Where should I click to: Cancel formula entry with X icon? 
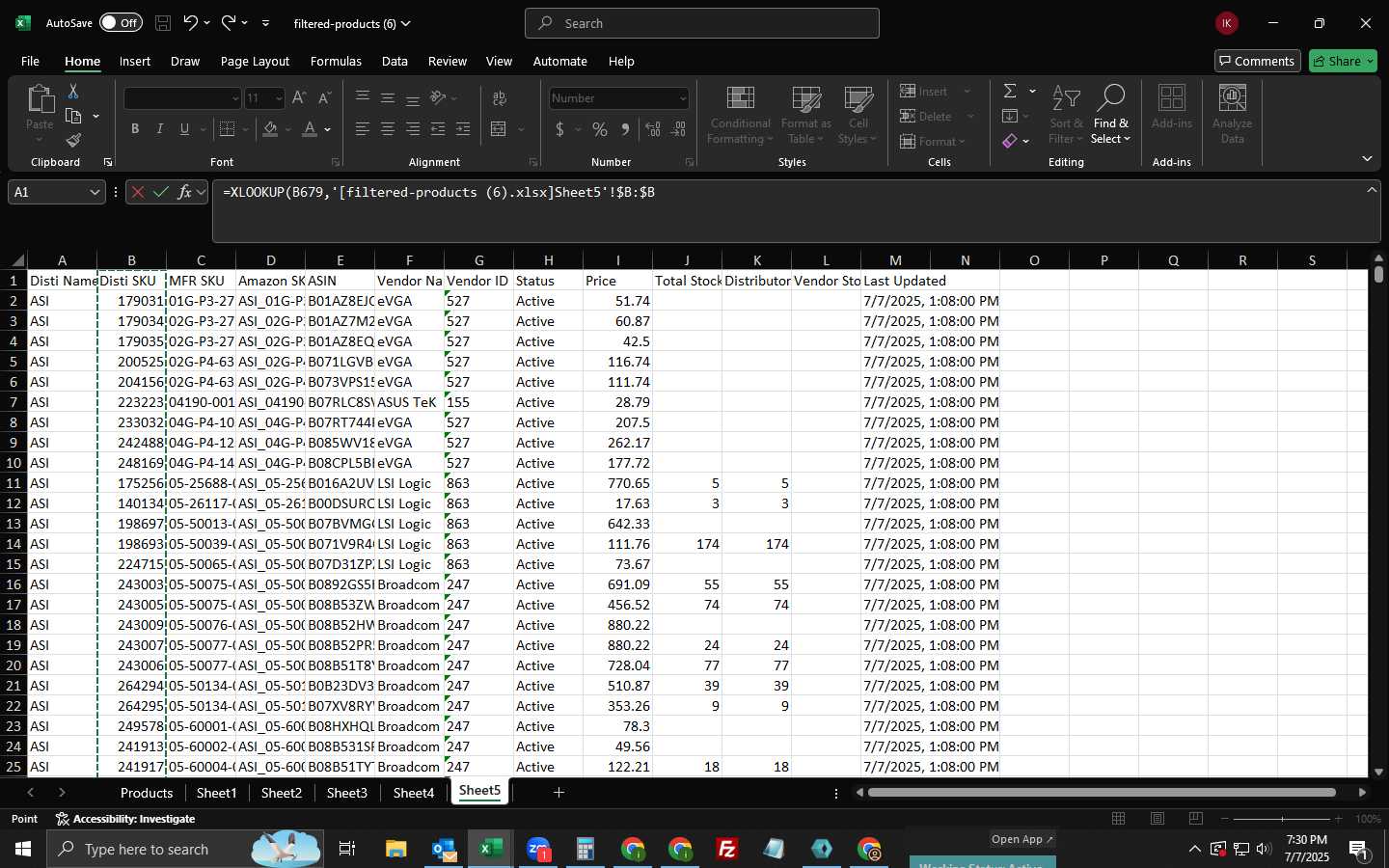[138, 192]
